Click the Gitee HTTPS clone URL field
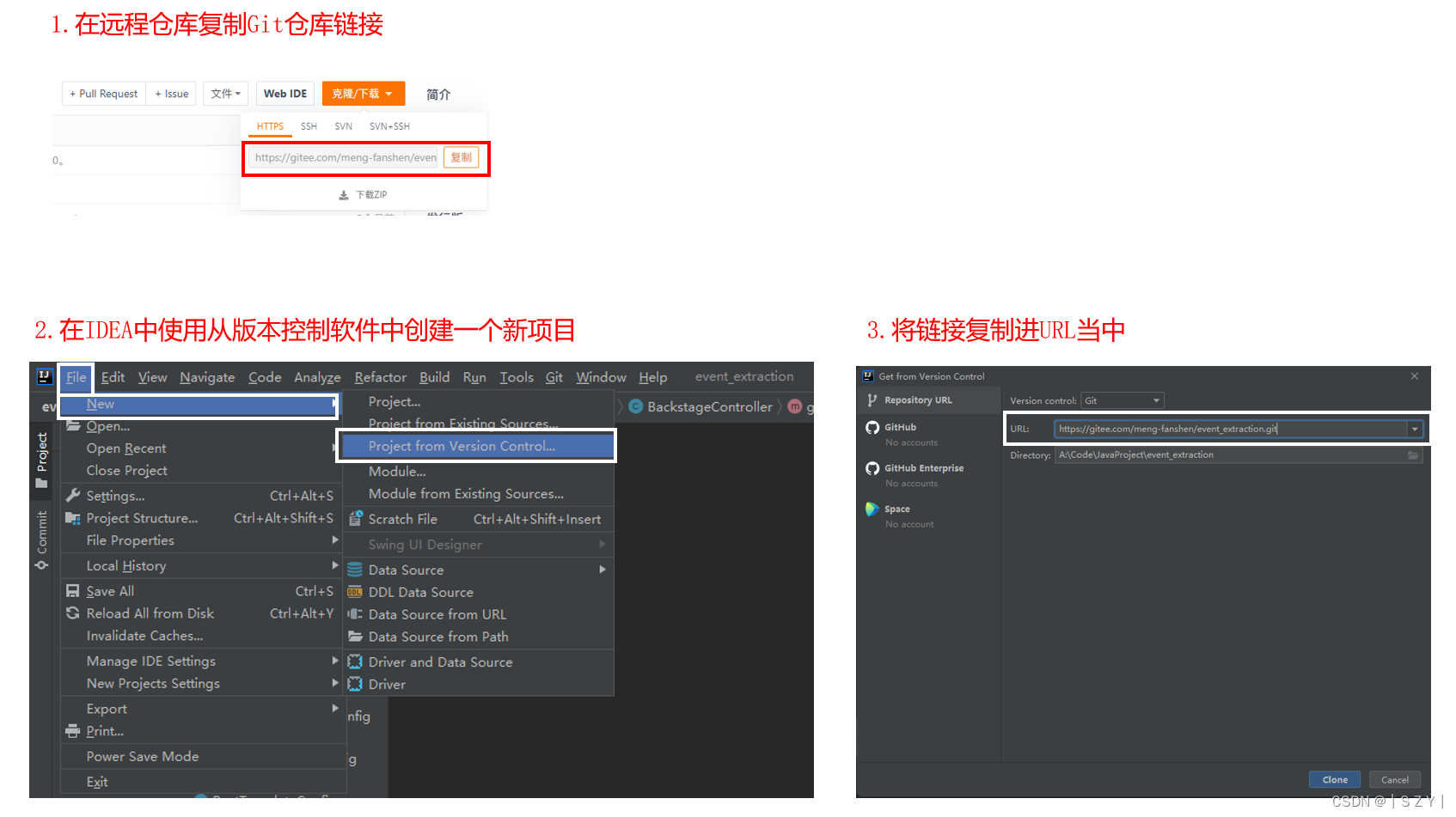This screenshot has width=1456, height=817. tap(345, 157)
